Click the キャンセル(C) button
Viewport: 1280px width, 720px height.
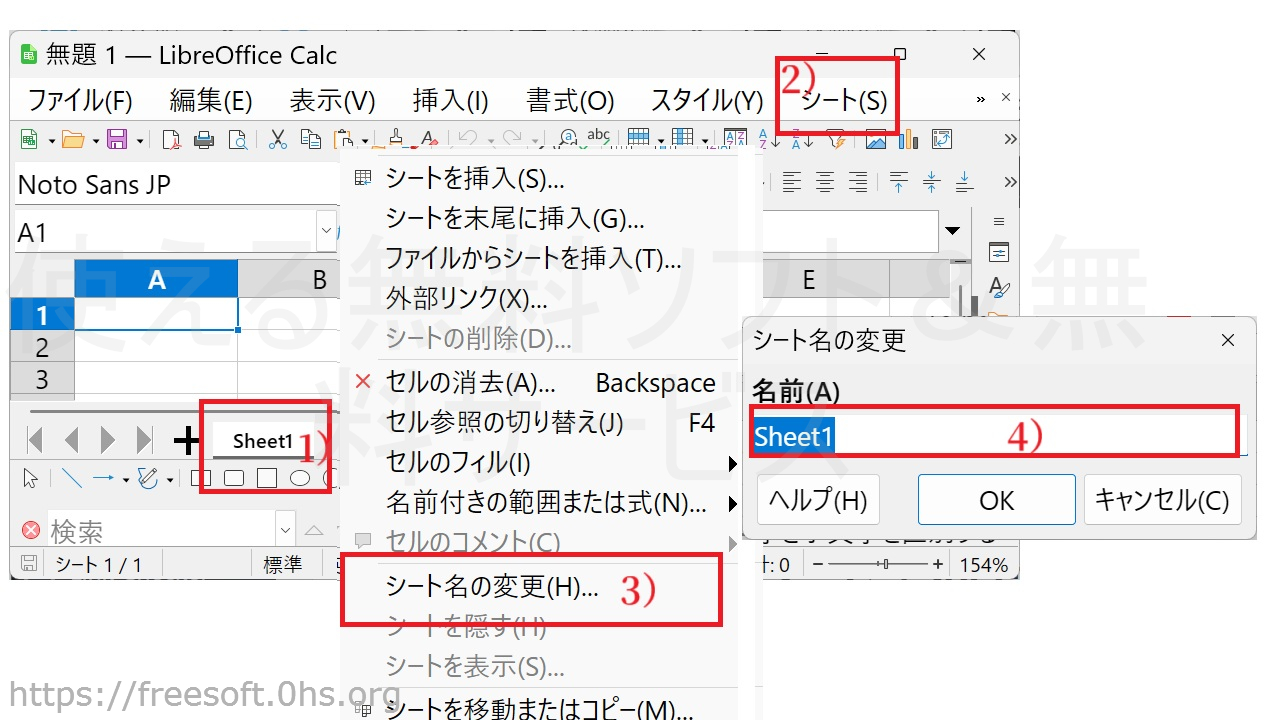(1162, 500)
